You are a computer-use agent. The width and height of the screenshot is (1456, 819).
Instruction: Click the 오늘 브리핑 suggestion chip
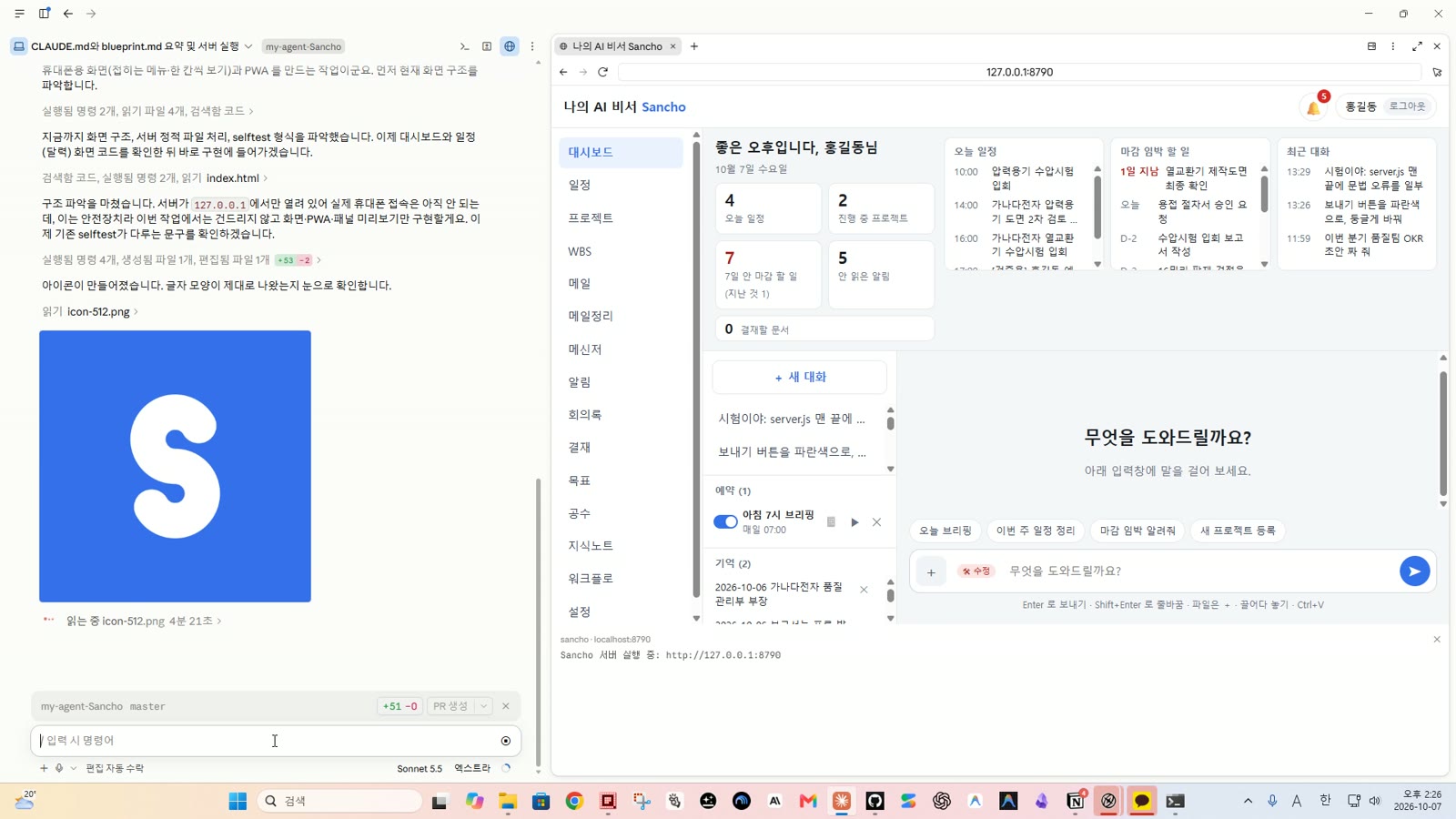coord(945,531)
